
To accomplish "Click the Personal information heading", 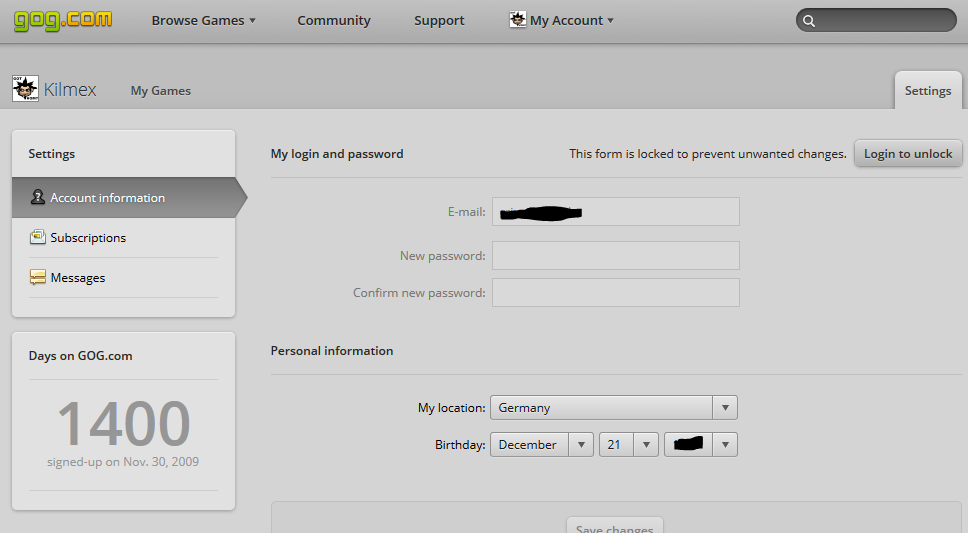I will (332, 351).
